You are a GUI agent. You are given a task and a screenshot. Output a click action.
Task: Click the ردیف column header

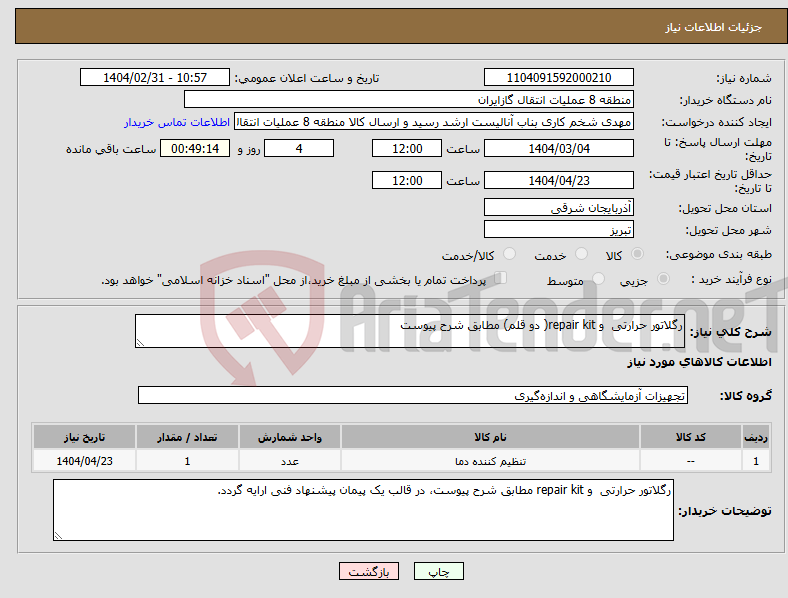tap(756, 437)
